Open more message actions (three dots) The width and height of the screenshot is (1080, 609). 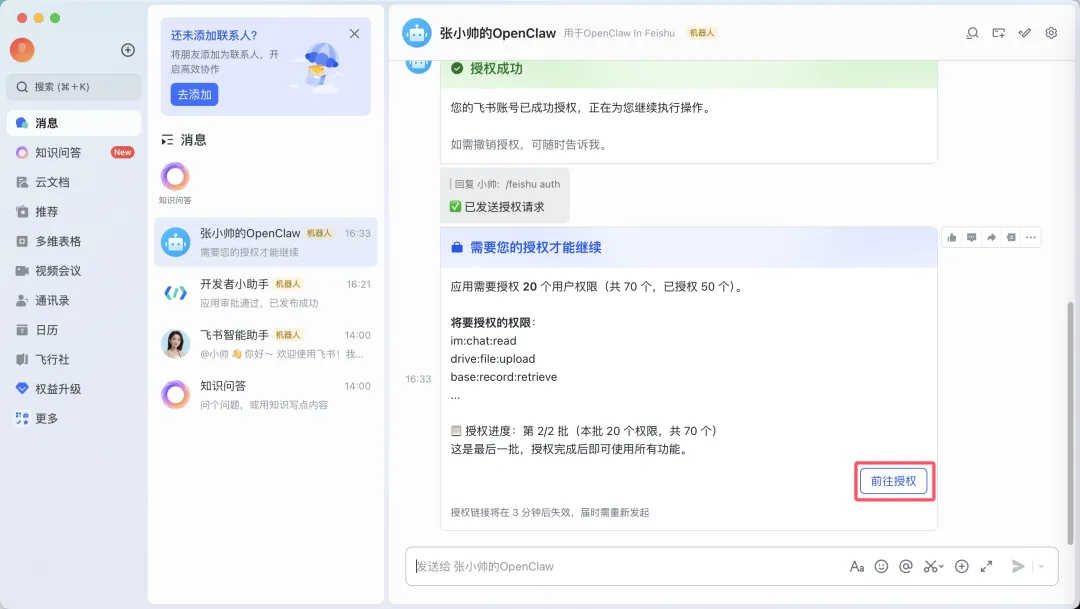[x=1030, y=238]
